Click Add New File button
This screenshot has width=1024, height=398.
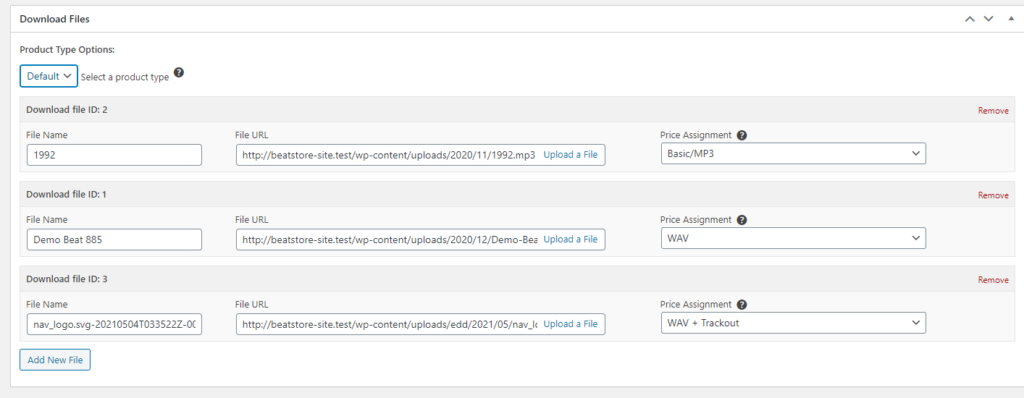[x=55, y=359]
